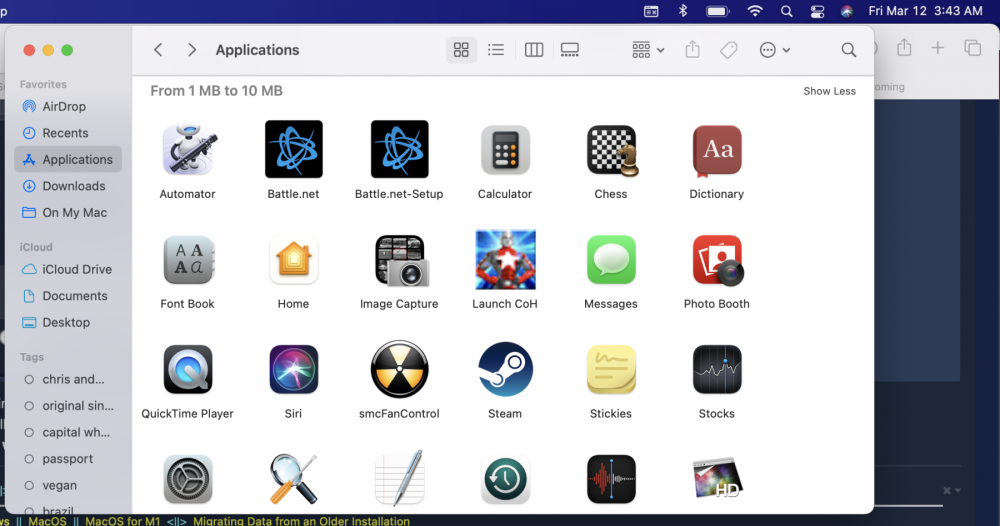Click the Share button in background window
The image size is (1000, 526).
904,47
